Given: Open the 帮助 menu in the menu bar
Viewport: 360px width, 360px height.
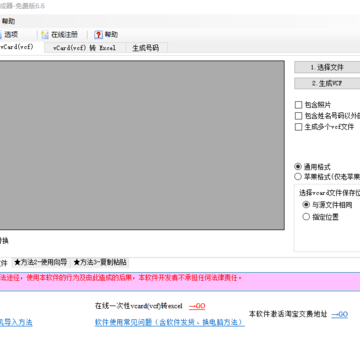Looking at the screenshot, I should 8,21.
